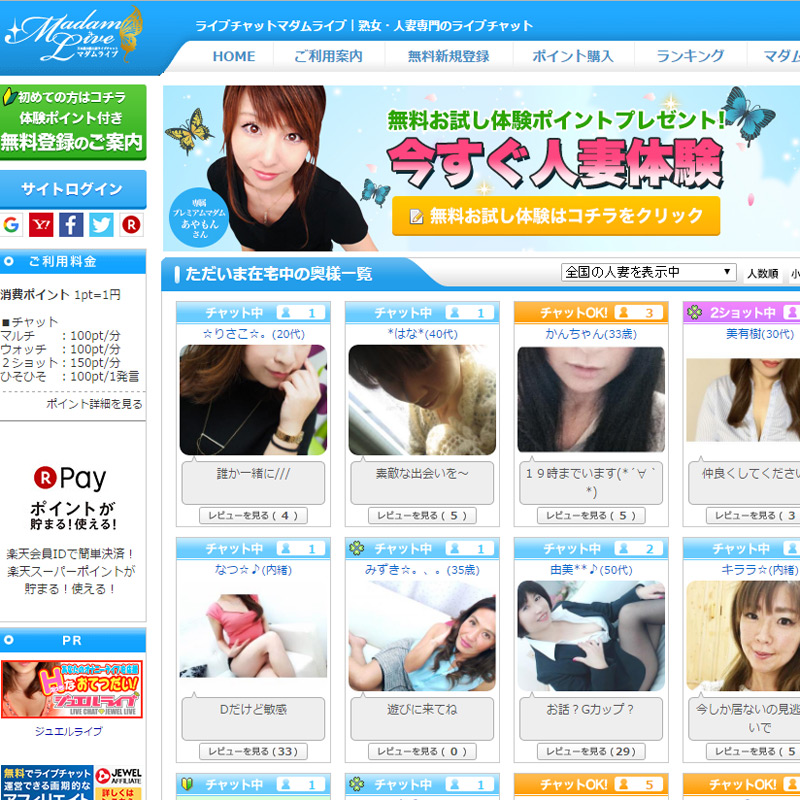Screen dimensions: 800x800
Task: View かんちゃん's reviews (5)
Action: (591, 516)
